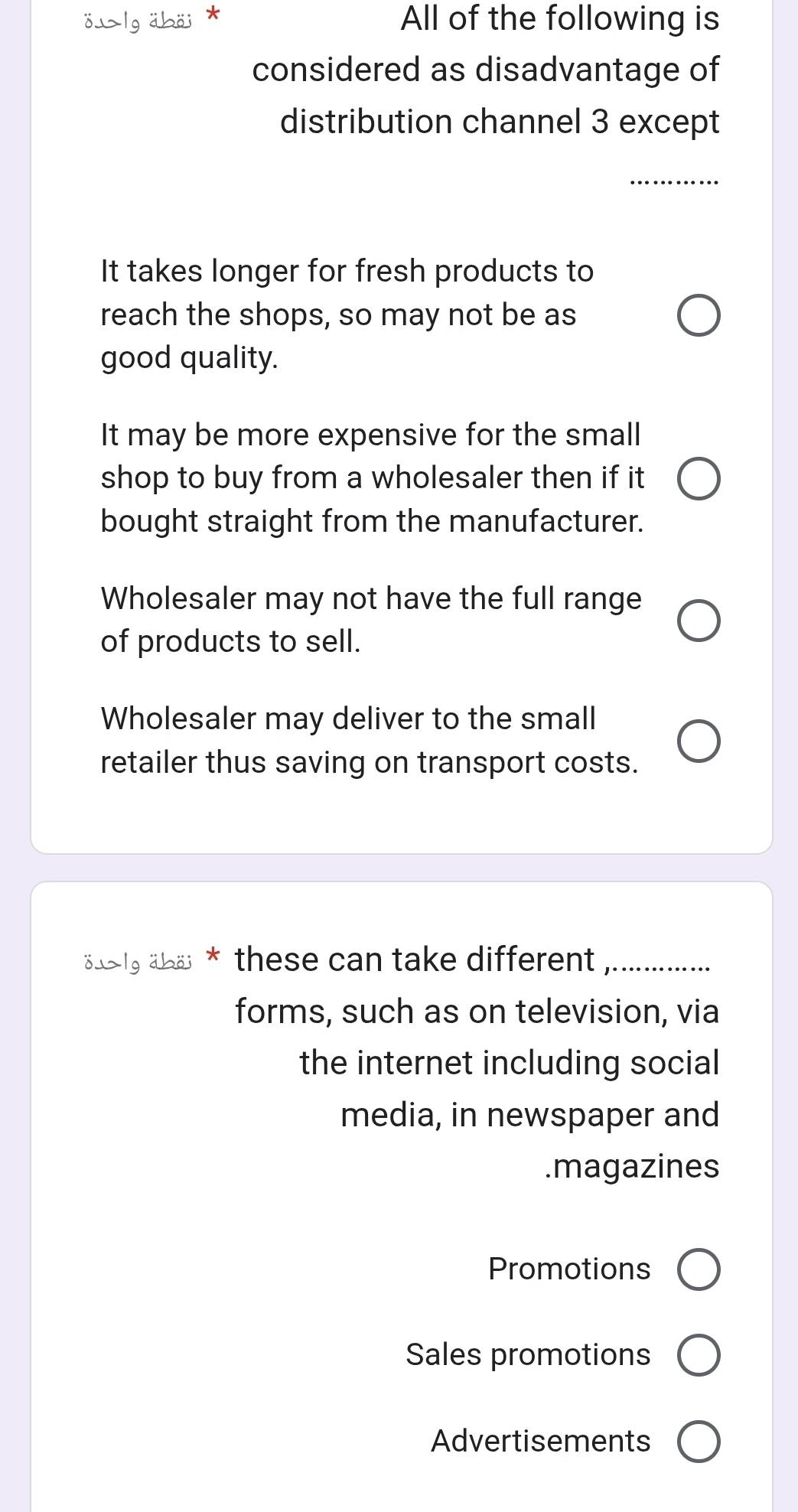Viewport: 798px width, 1512px height.
Task: Choose the Sales promotions radio circle
Action: coord(698,1355)
